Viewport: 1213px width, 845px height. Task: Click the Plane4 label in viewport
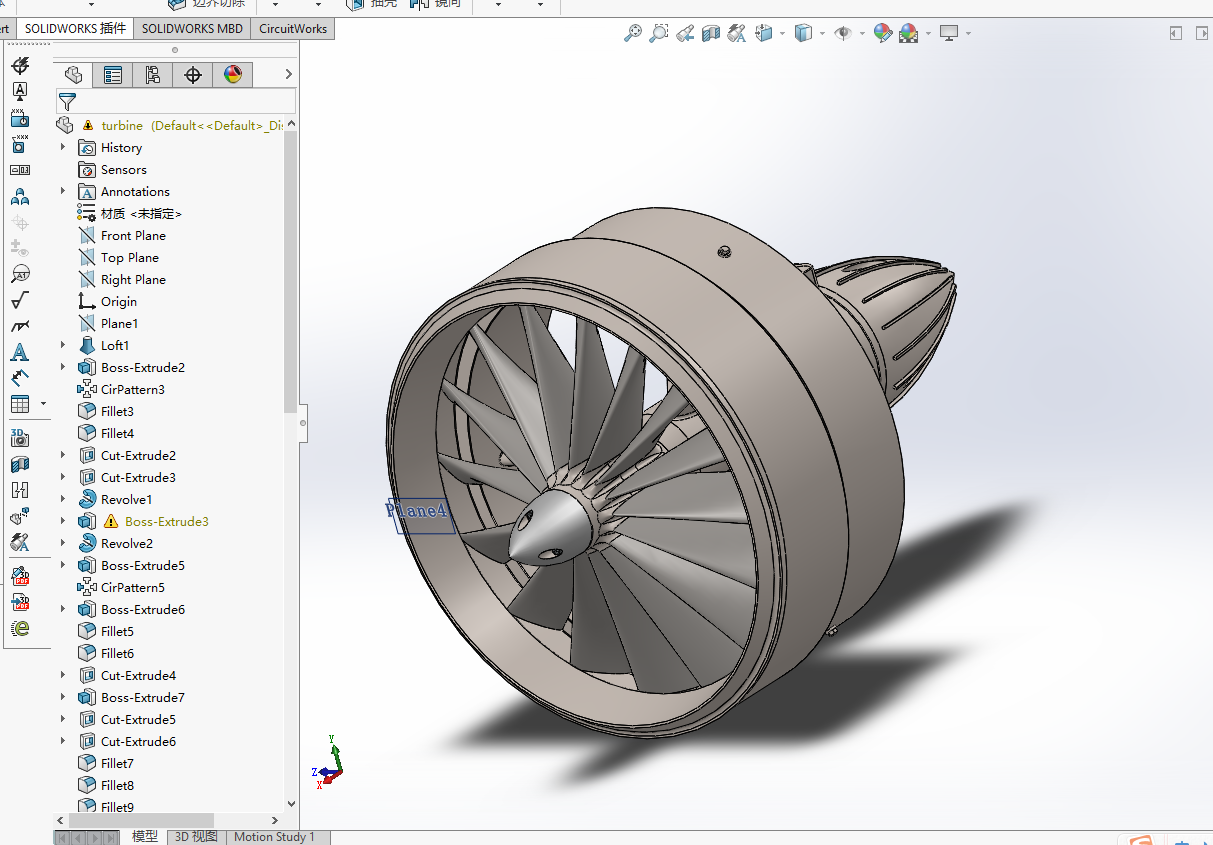[418, 511]
